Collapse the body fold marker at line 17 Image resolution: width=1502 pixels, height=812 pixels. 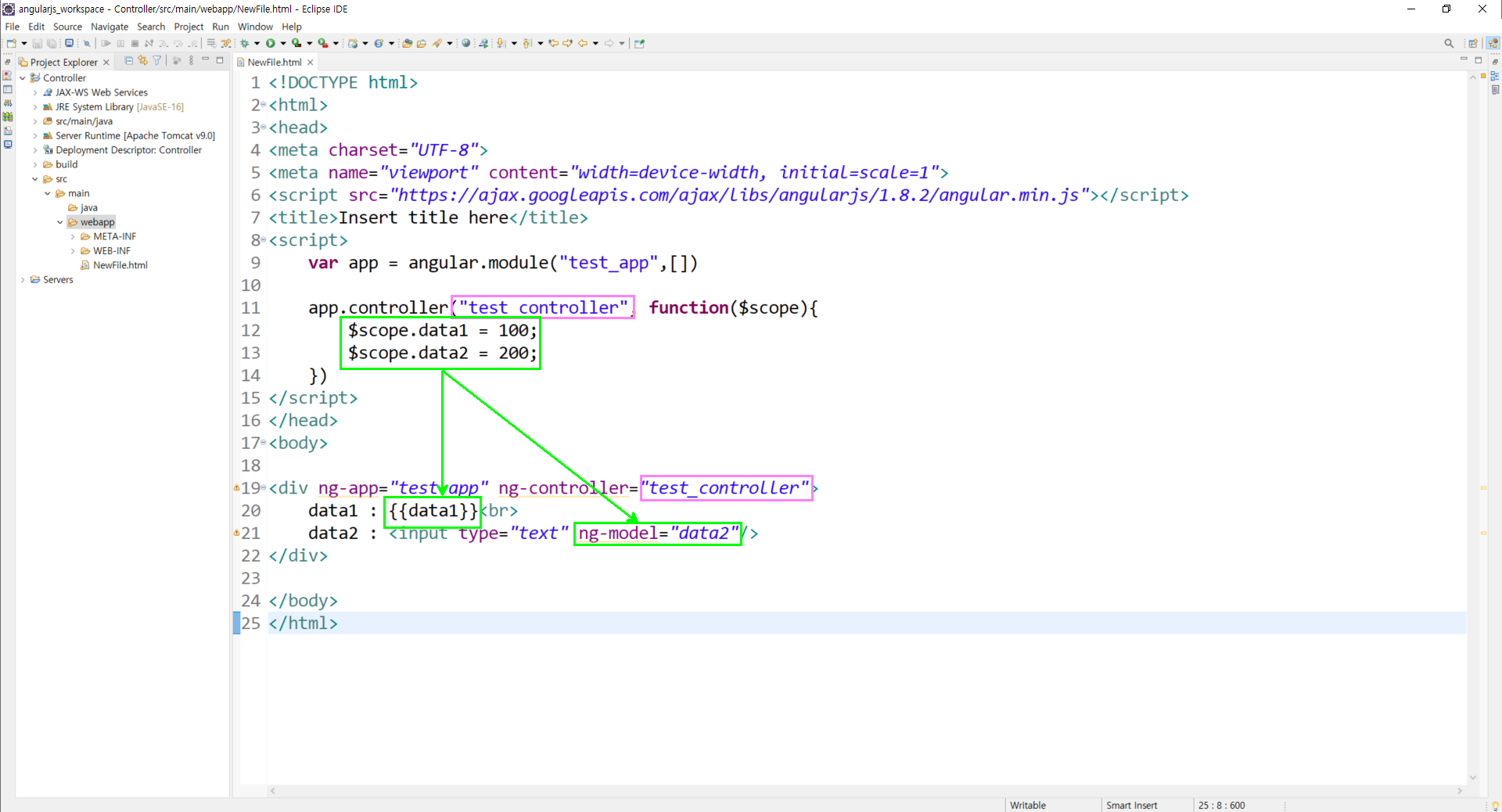264,443
